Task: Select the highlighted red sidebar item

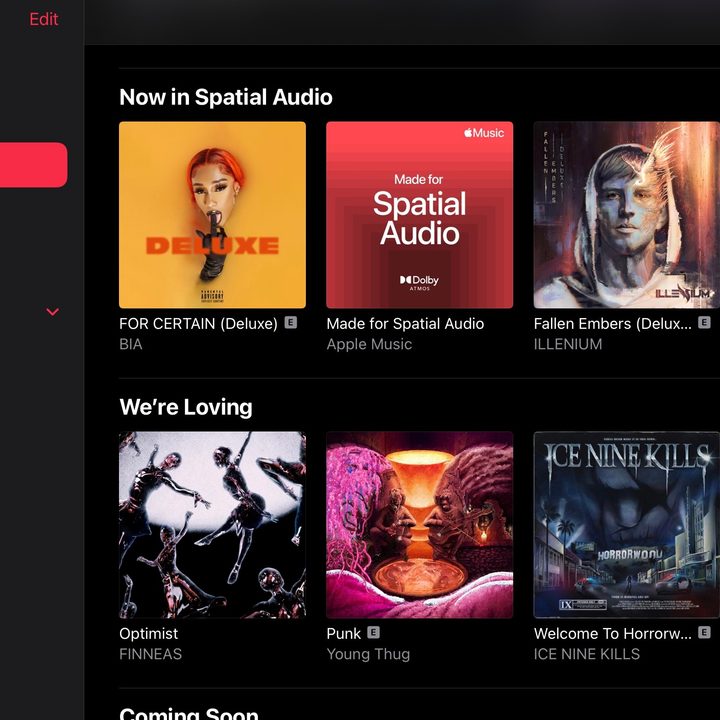Action: coord(34,165)
